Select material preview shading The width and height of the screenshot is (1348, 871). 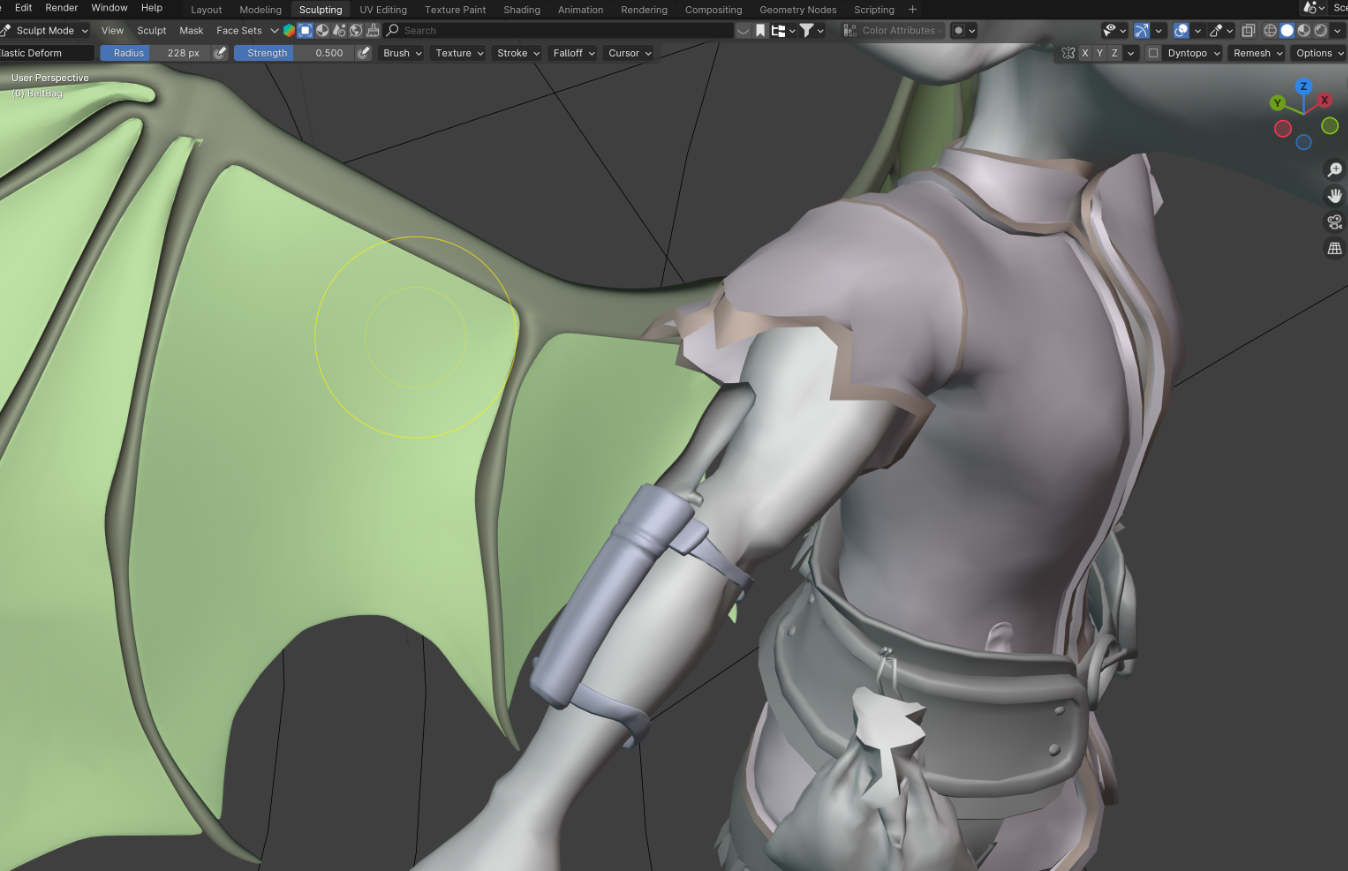pyautogui.click(x=1304, y=30)
